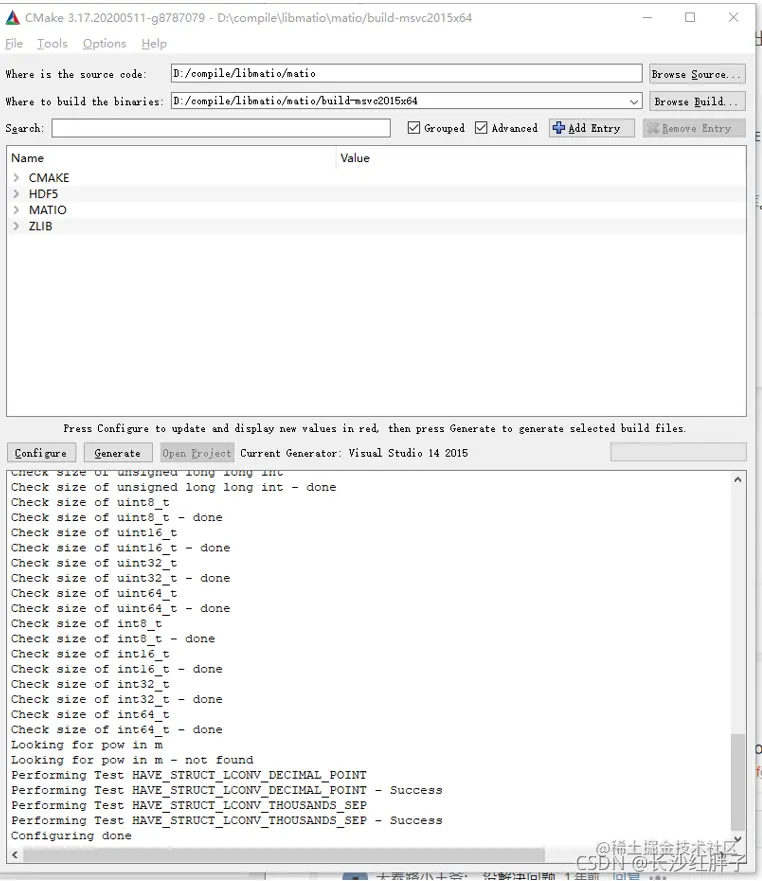The width and height of the screenshot is (762, 881).
Task: Open the File menu
Action: click(14, 44)
